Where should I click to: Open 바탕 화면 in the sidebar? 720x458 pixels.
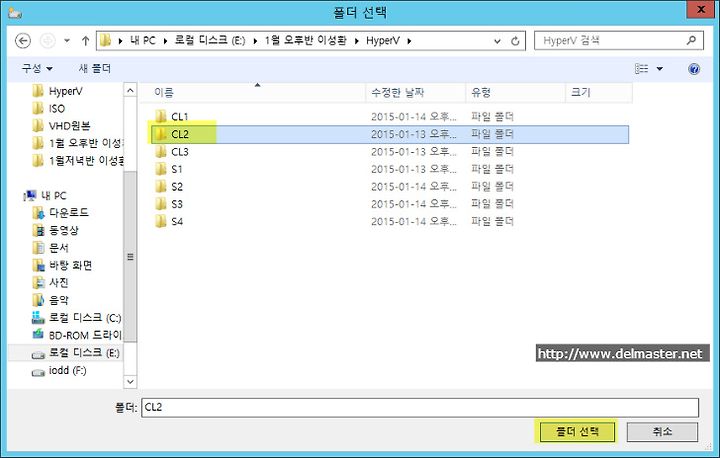(x=62, y=265)
